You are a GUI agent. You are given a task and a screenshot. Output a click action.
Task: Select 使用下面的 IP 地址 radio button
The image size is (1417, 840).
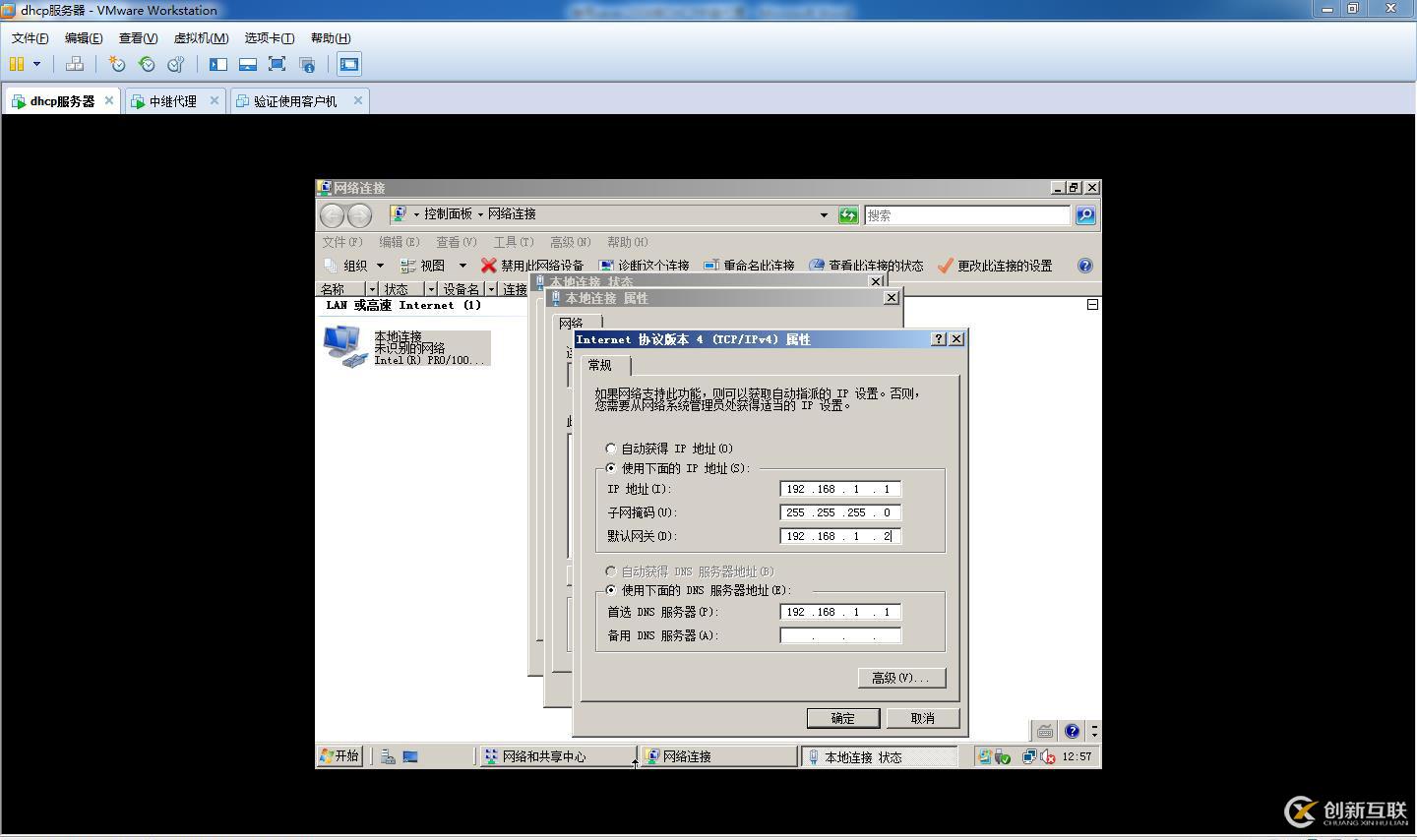pyautogui.click(x=610, y=467)
